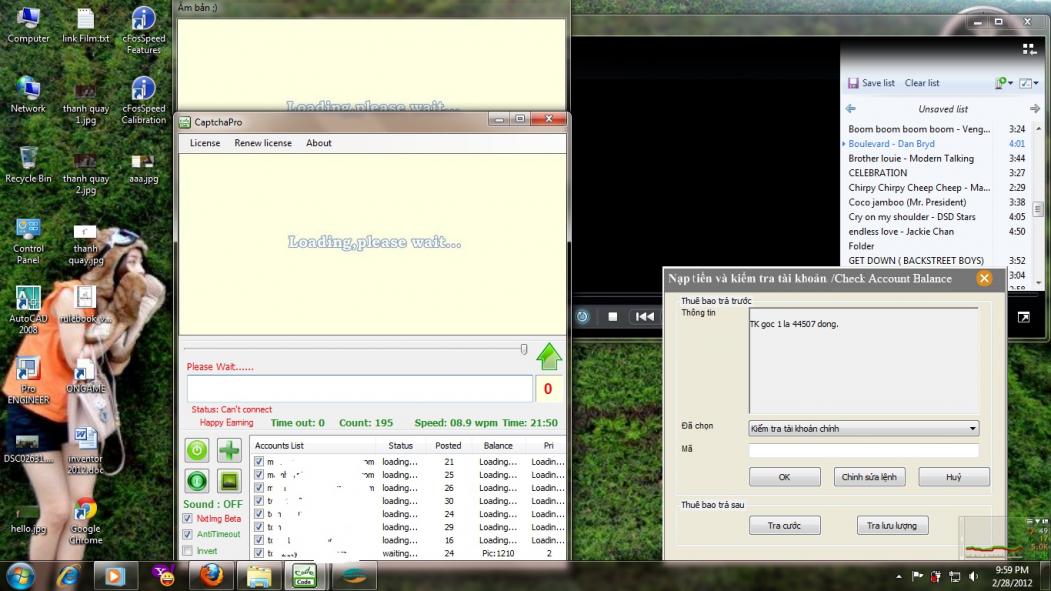1051x591 pixels.
Task: Click the forward arrow beside Unsaved list
Action: [1034, 109]
